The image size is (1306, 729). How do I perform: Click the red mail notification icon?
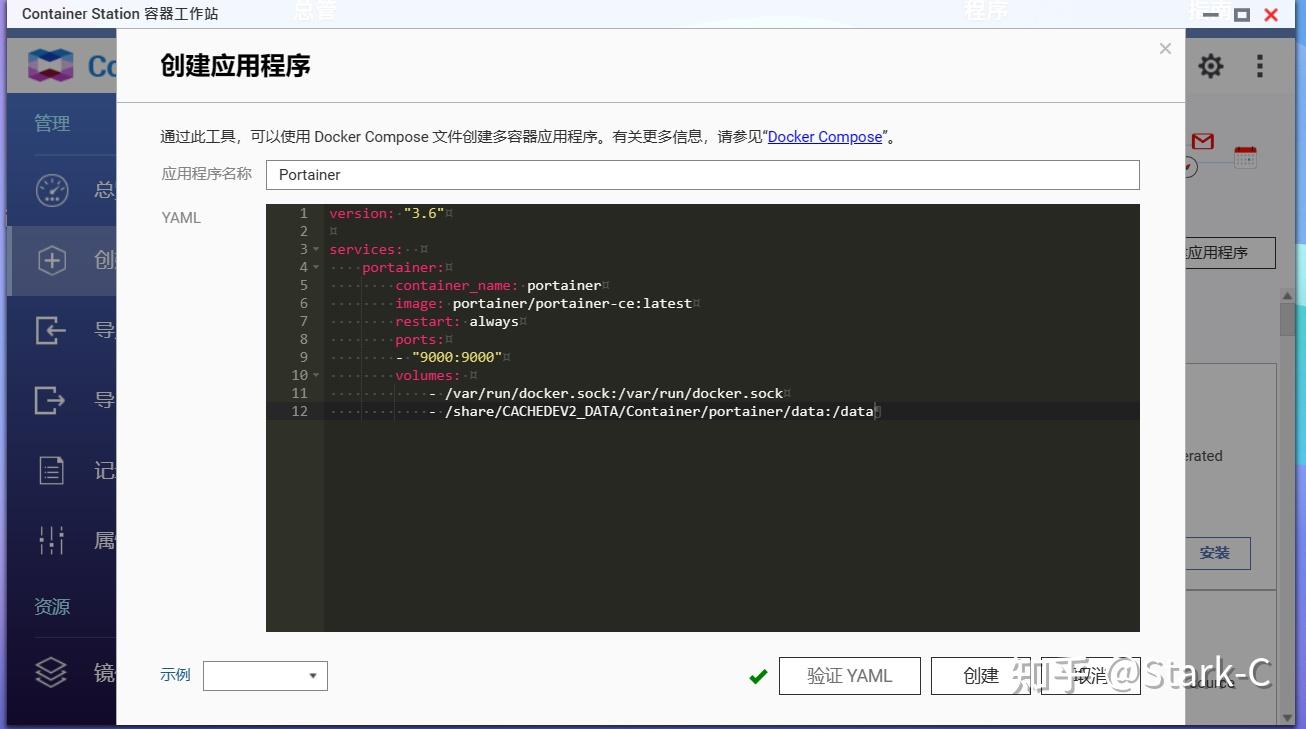(x=1201, y=142)
